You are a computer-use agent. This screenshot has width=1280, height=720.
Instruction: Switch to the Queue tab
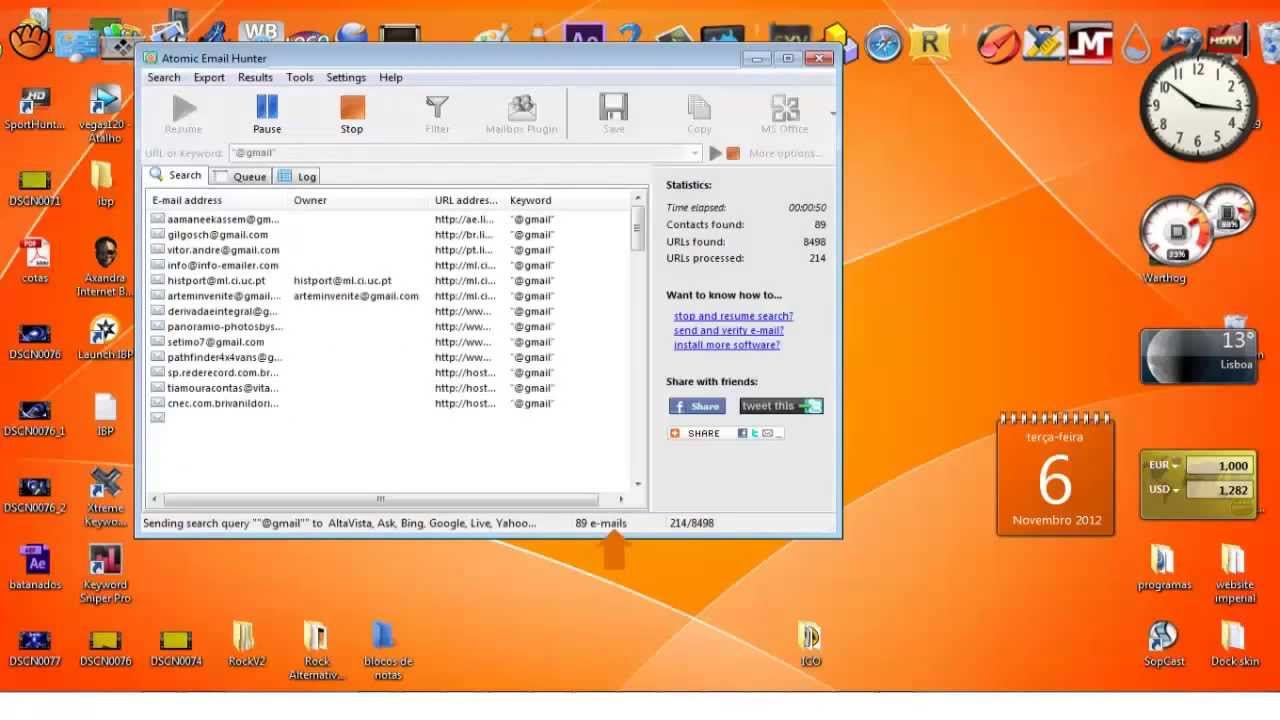pyautogui.click(x=241, y=176)
